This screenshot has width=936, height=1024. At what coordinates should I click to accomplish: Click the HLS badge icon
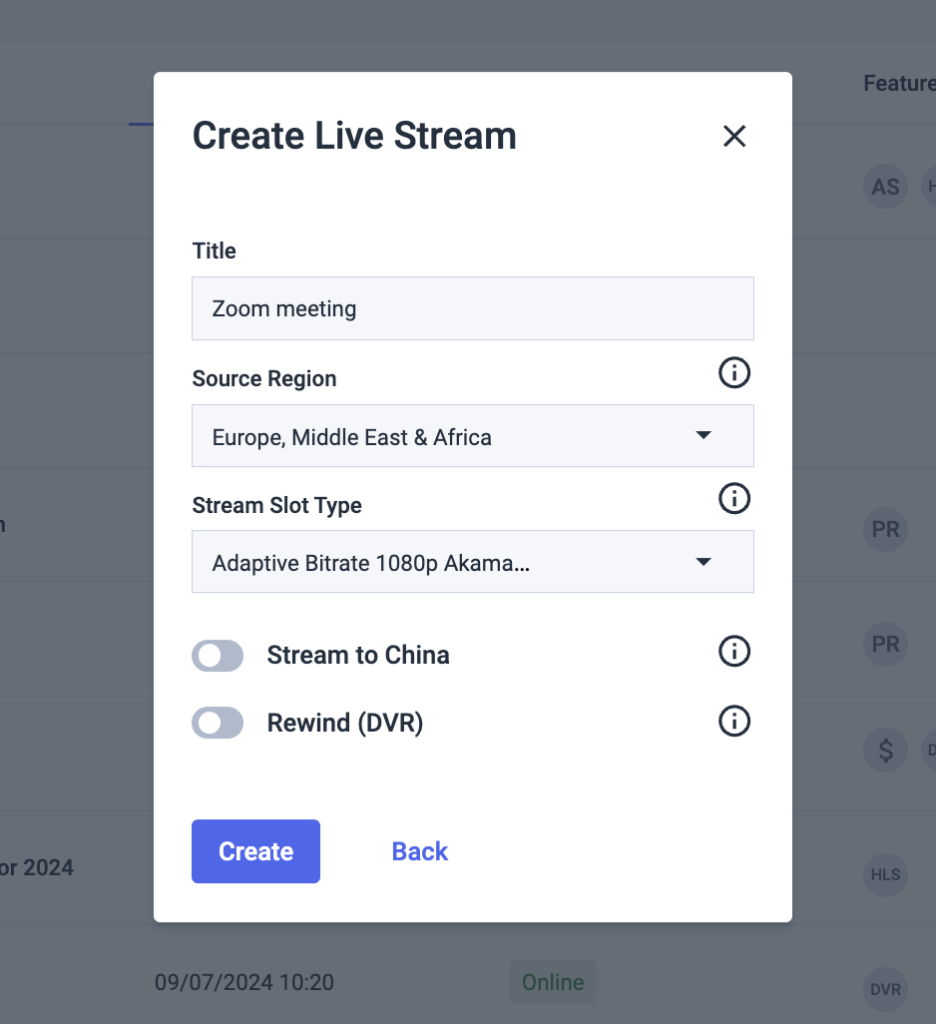click(x=884, y=874)
